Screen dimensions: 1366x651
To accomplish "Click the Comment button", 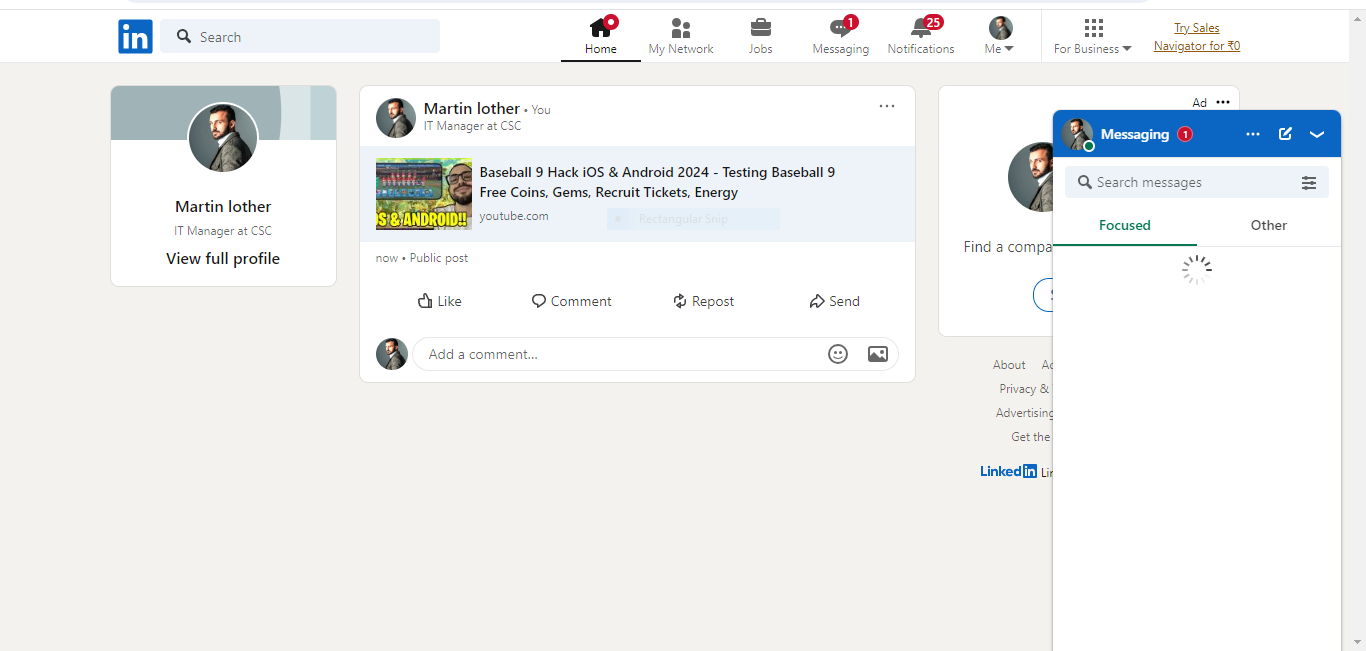I will (x=572, y=301).
